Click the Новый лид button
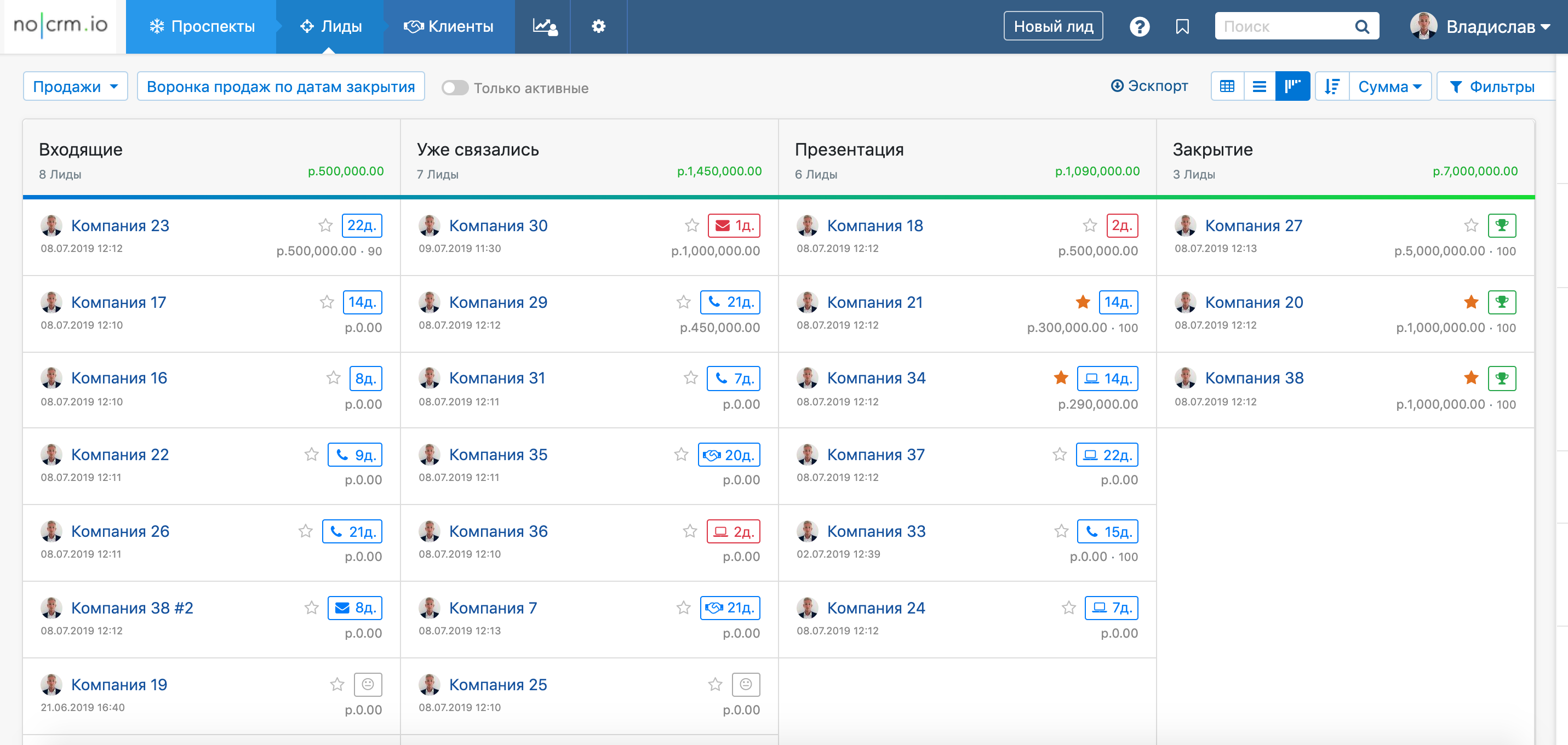 (x=1053, y=26)
